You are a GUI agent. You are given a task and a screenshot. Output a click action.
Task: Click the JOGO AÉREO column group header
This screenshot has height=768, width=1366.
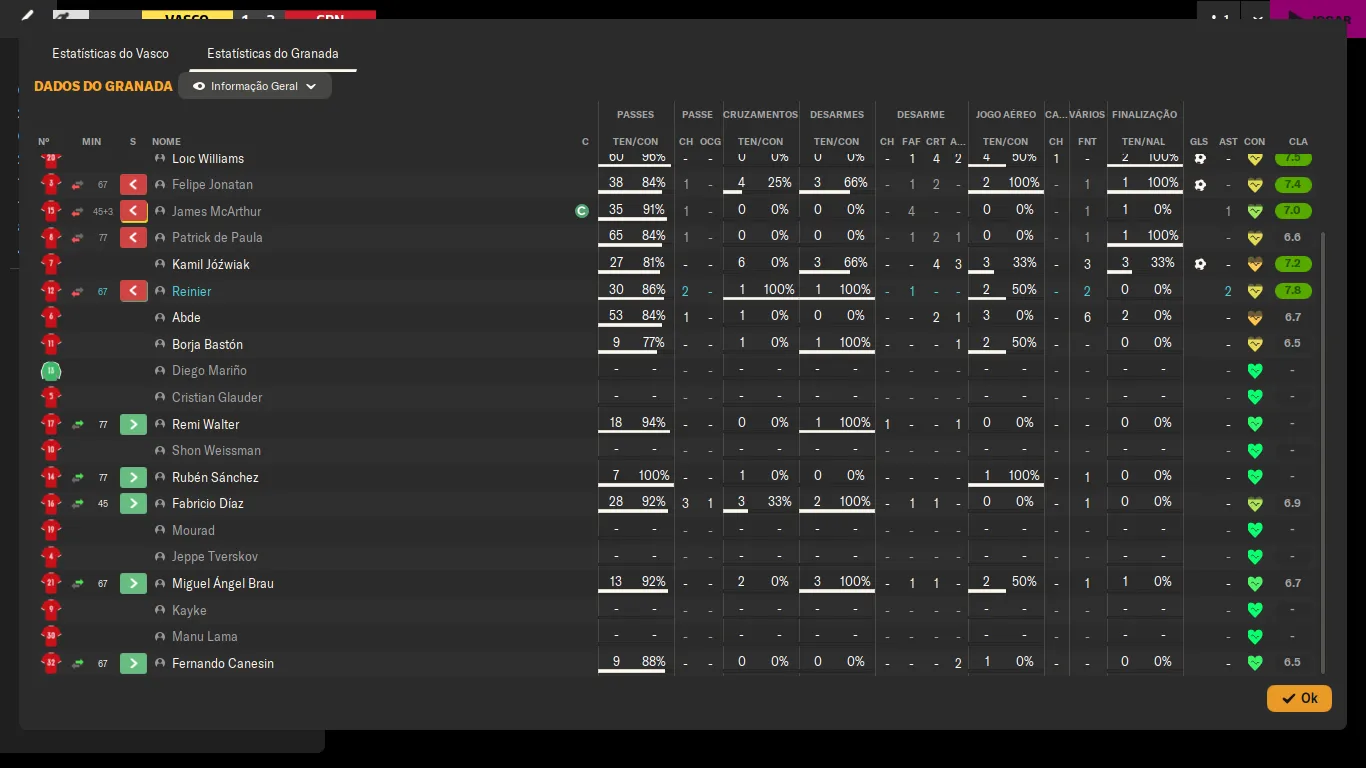click(x=1005, y=115)
